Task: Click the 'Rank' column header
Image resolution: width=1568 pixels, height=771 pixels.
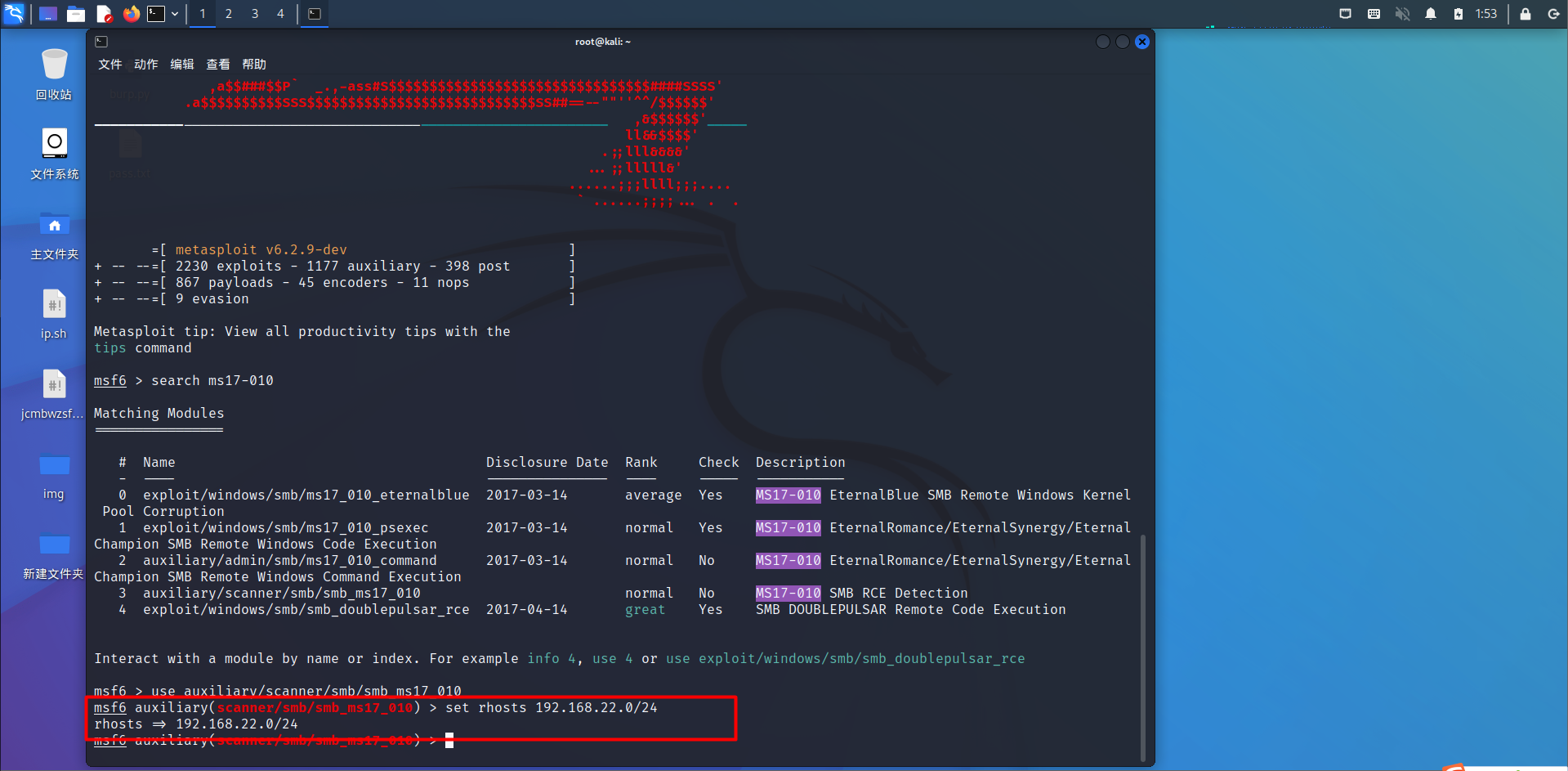Action: pos(641,463)
